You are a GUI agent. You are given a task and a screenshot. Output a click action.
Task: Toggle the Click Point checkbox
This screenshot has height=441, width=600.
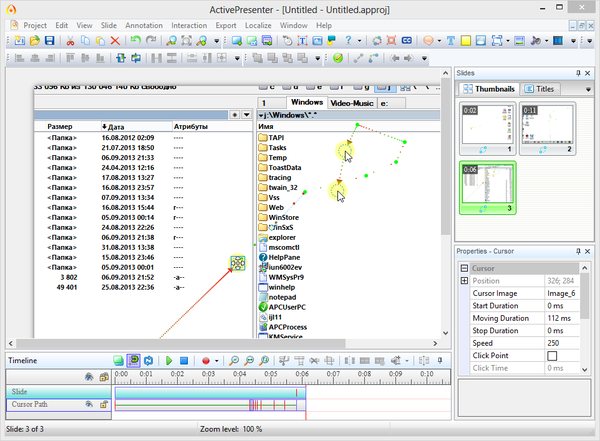(x=553, y=356)
